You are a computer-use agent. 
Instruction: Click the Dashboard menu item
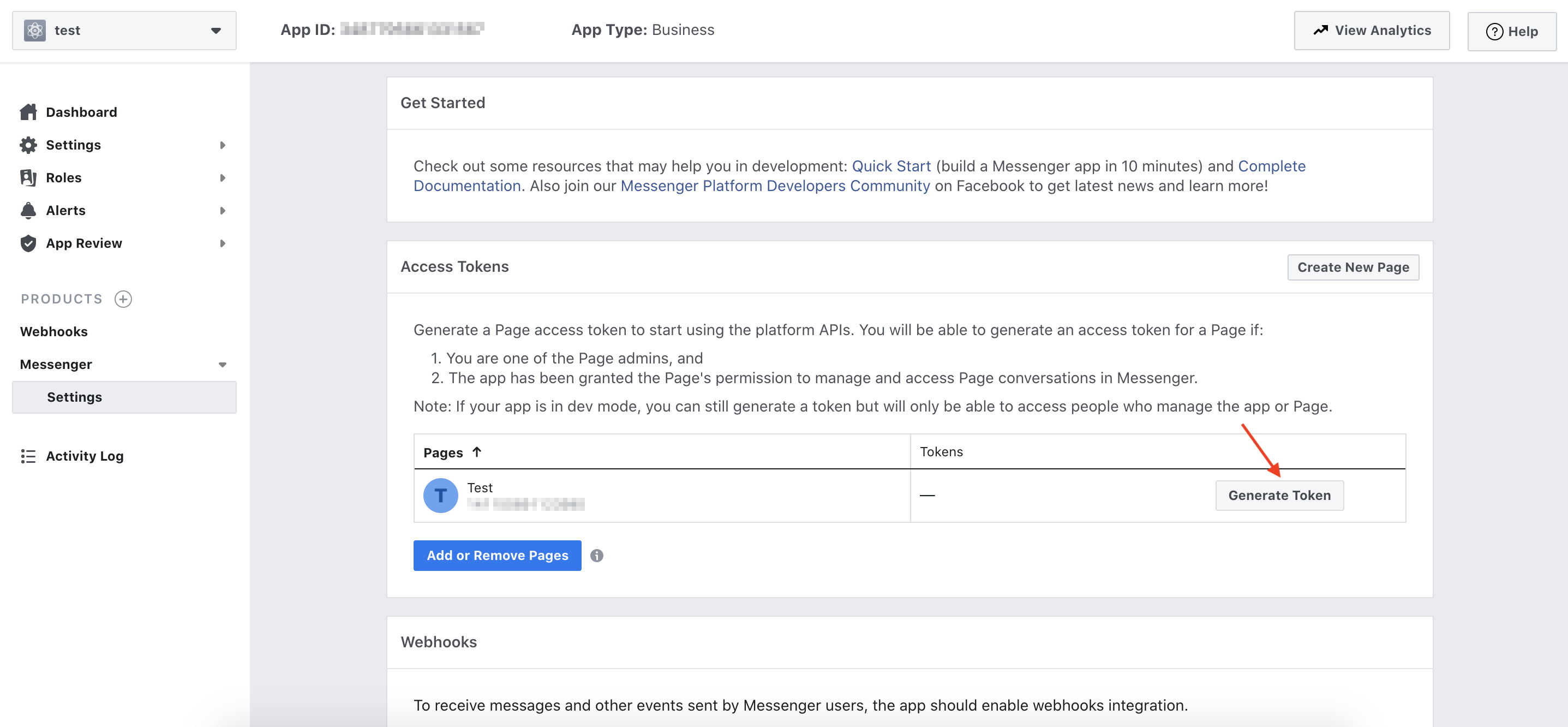(x=82, y=111)
